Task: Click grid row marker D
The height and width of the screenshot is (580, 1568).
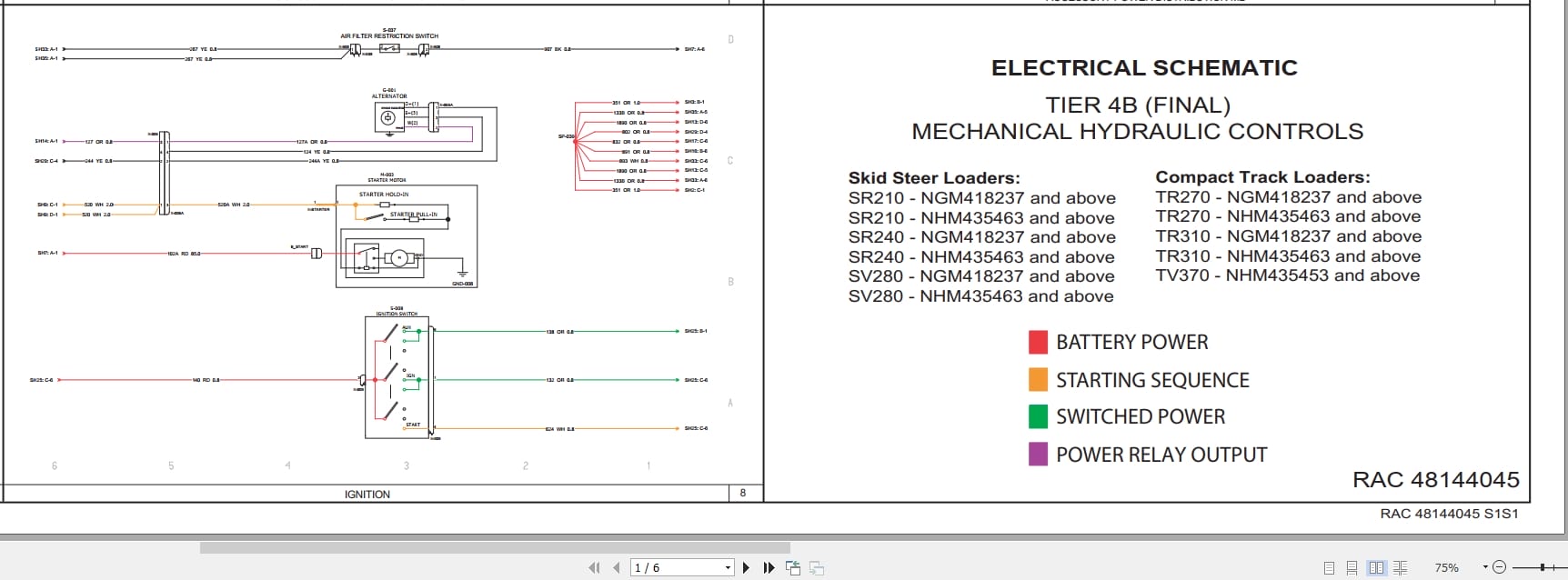Action: point(730,40)
